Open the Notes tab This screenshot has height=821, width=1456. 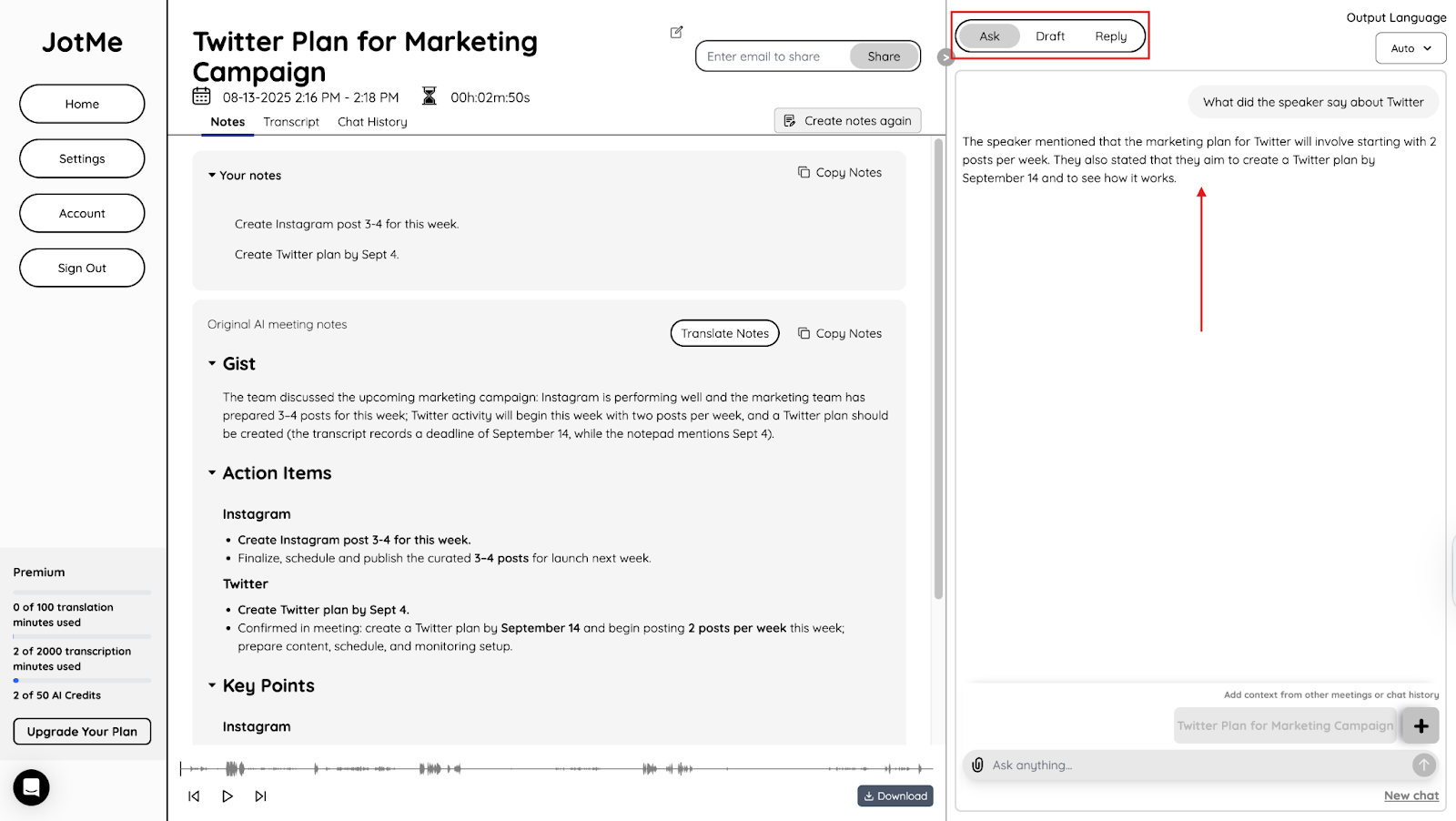click(x=227, y=122)
